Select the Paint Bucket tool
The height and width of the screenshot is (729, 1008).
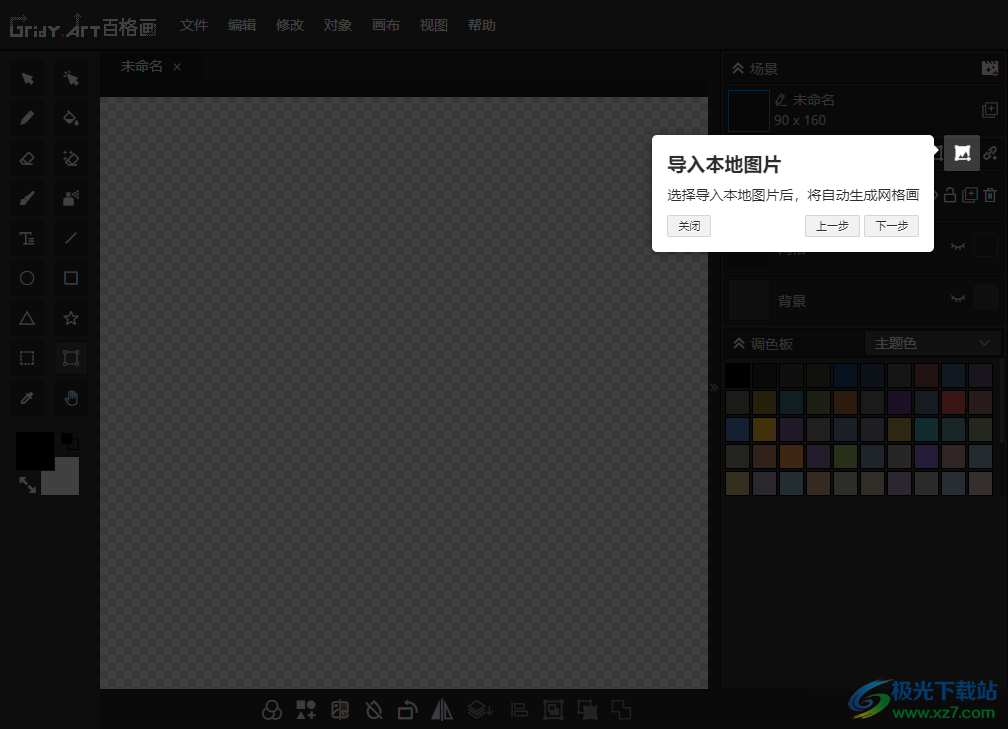click(70, 117)
